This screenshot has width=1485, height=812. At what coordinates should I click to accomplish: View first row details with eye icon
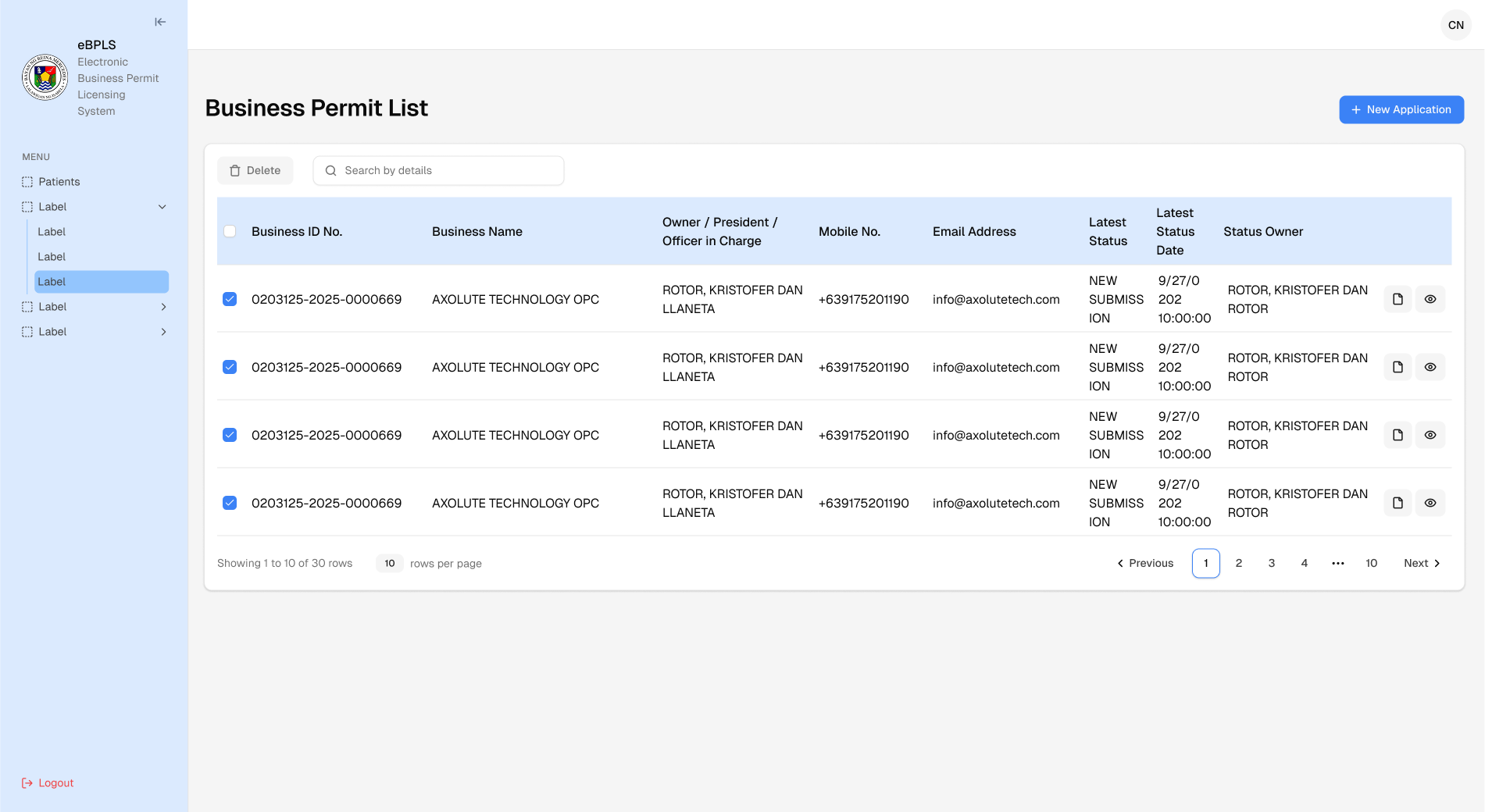point(1430,299)
